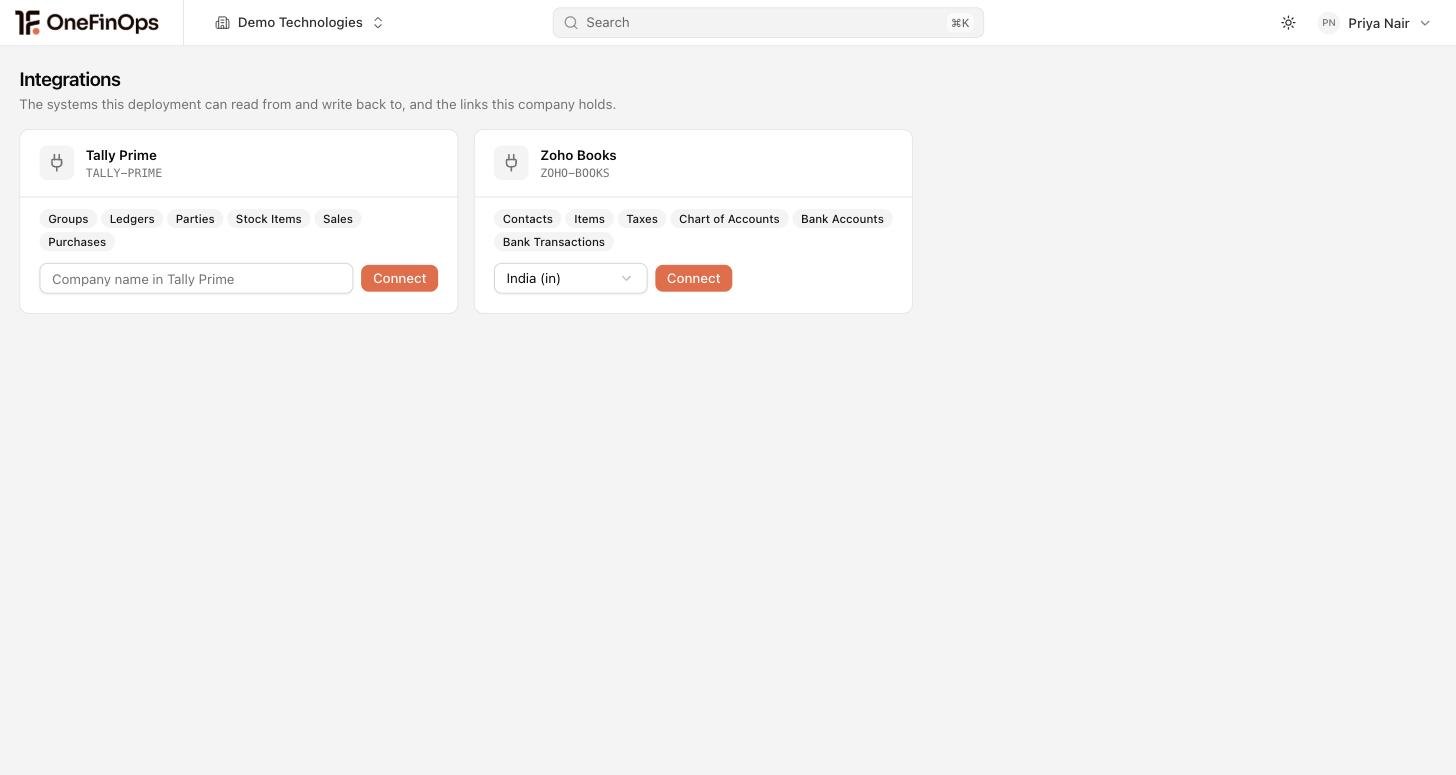
Task: Click the Parties tag
Action: point(195,219)
